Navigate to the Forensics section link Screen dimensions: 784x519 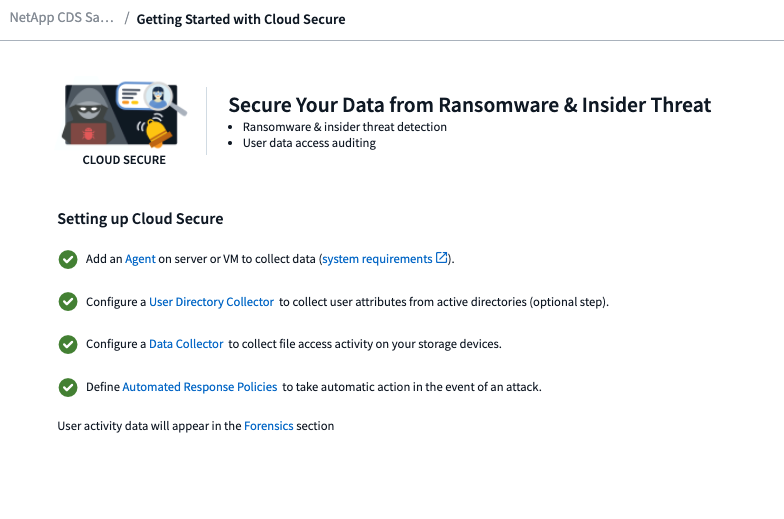tap(269, 426)
